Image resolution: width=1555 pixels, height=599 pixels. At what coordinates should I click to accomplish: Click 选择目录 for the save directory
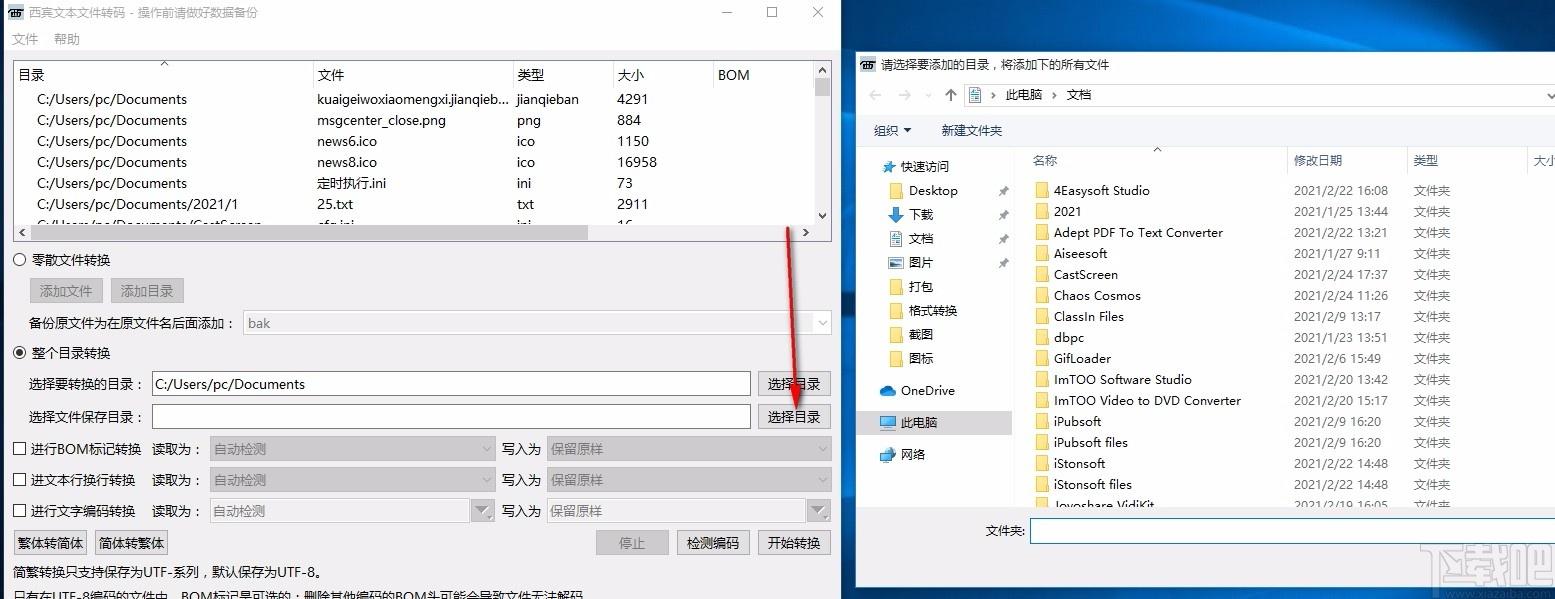pos(794,417)
